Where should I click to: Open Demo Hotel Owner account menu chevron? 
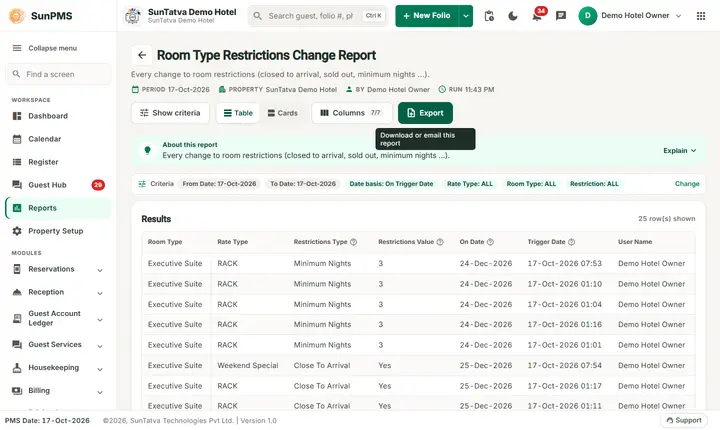tap(678, 16)
